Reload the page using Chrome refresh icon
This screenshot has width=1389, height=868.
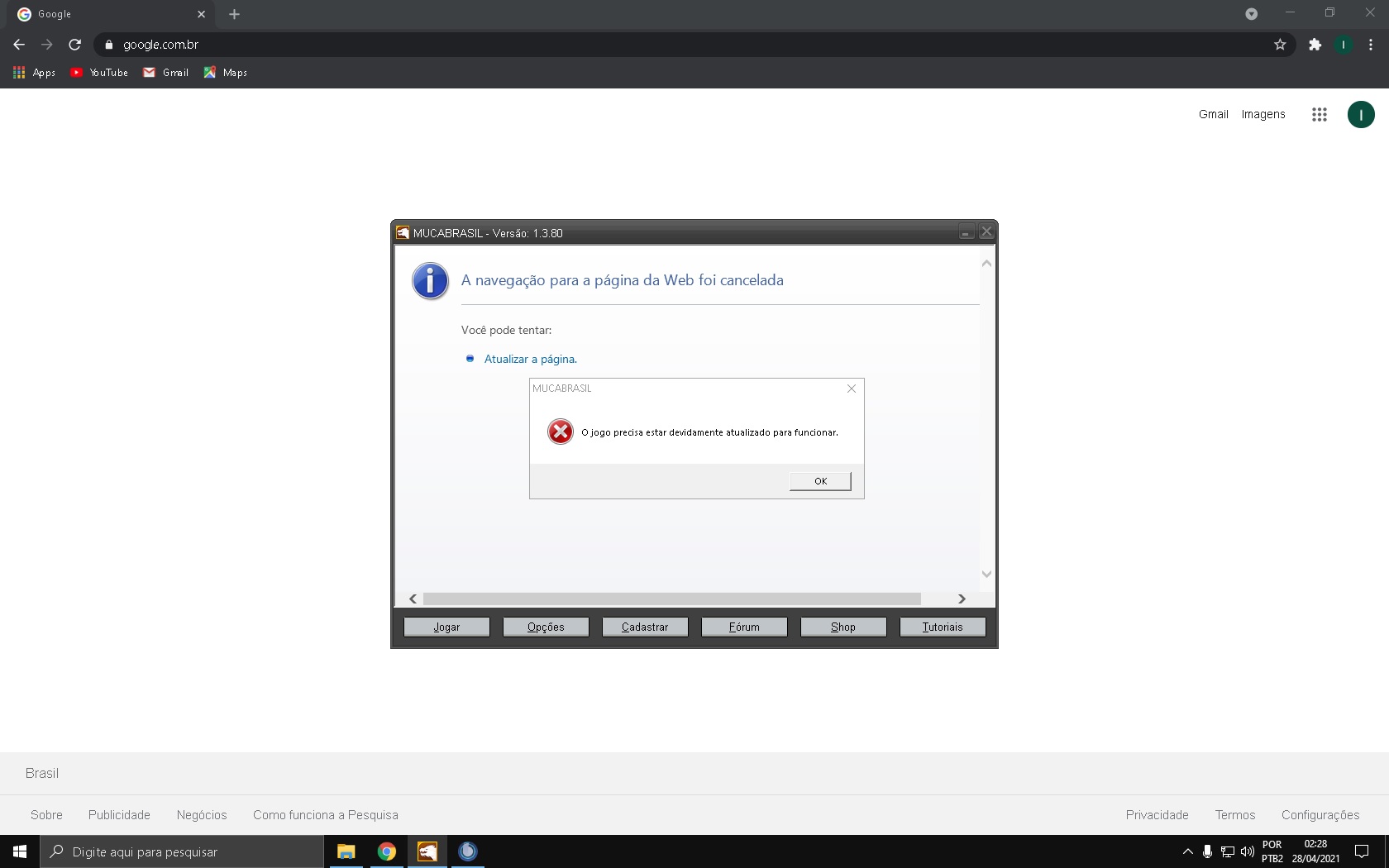[74, 45]
